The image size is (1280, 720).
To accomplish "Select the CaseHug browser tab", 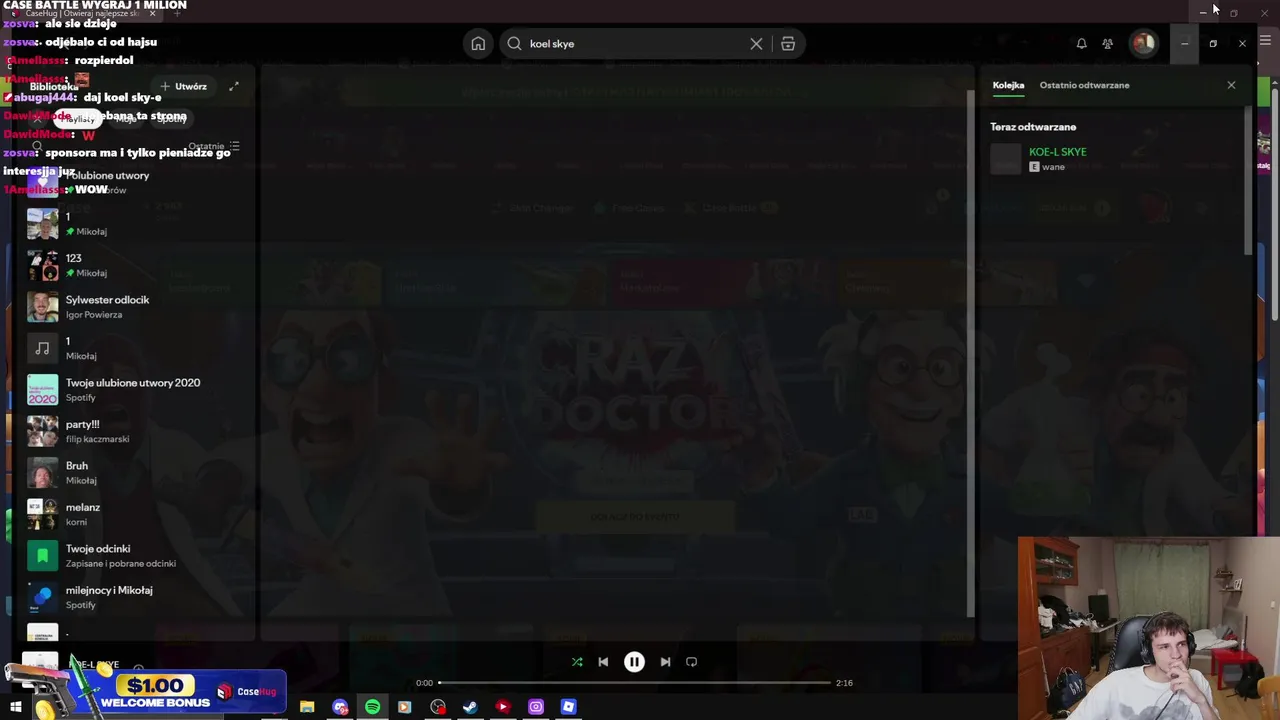I will point(80,13).
